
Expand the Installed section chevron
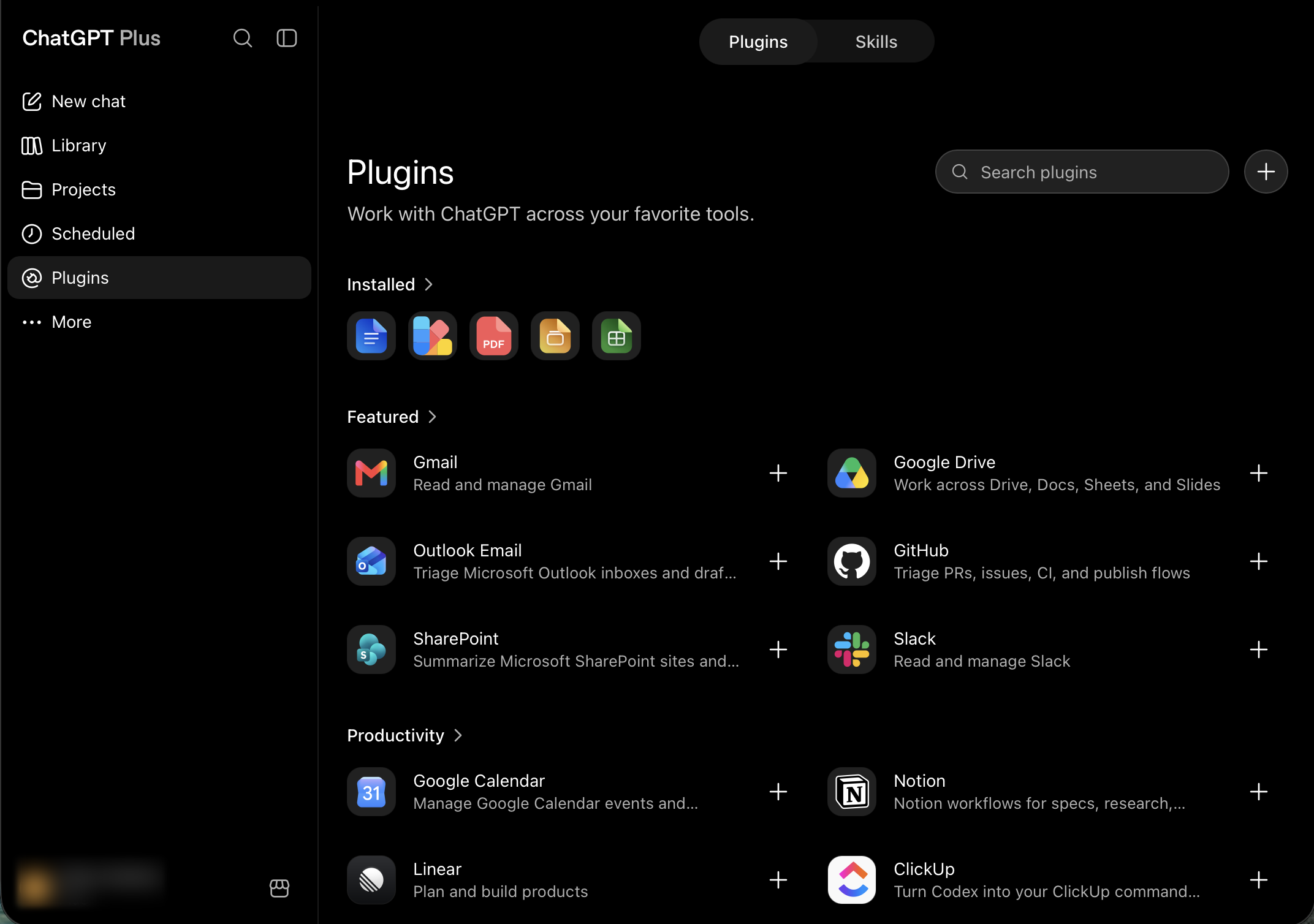coord(429,284)
